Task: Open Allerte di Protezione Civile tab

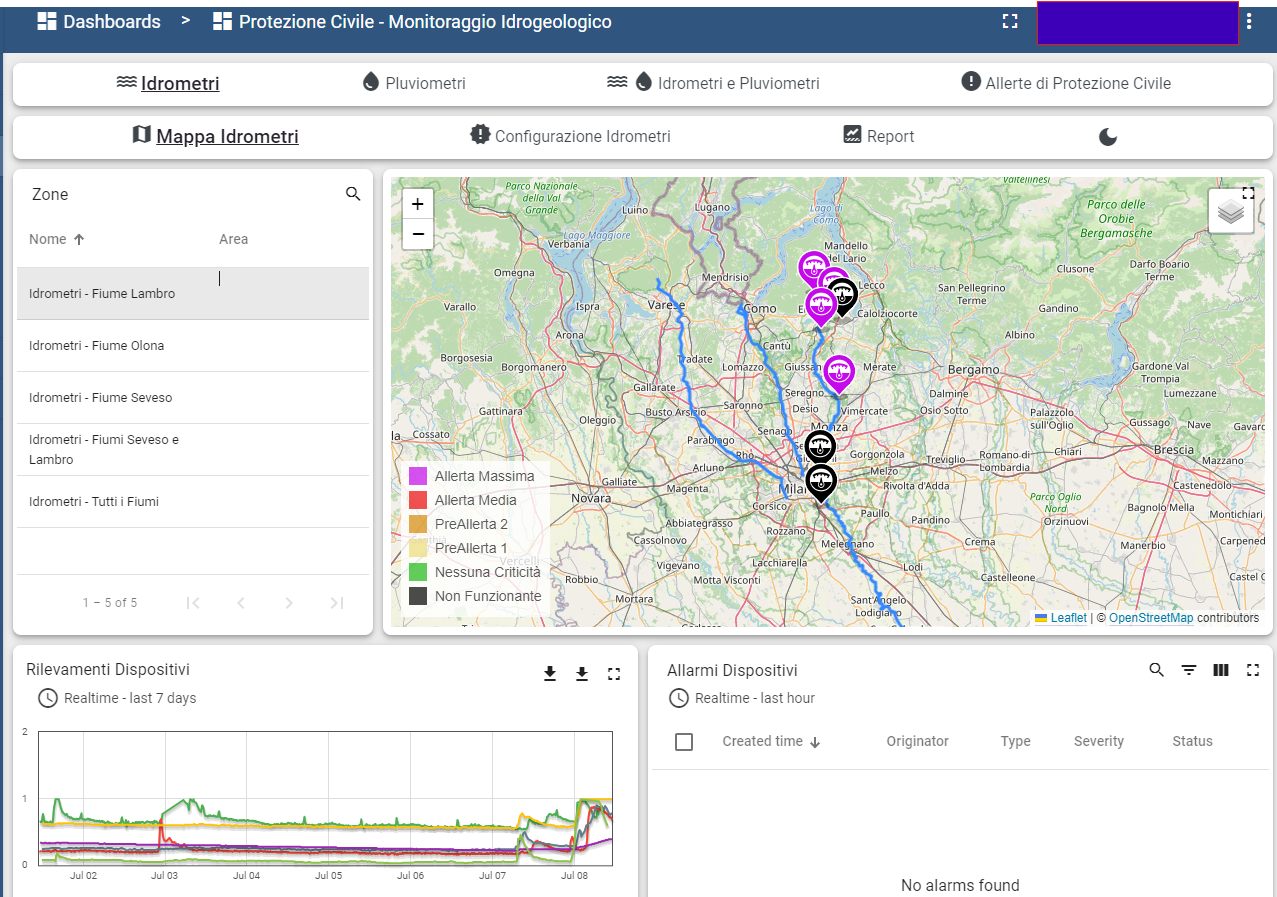Action: (1066, 84)
